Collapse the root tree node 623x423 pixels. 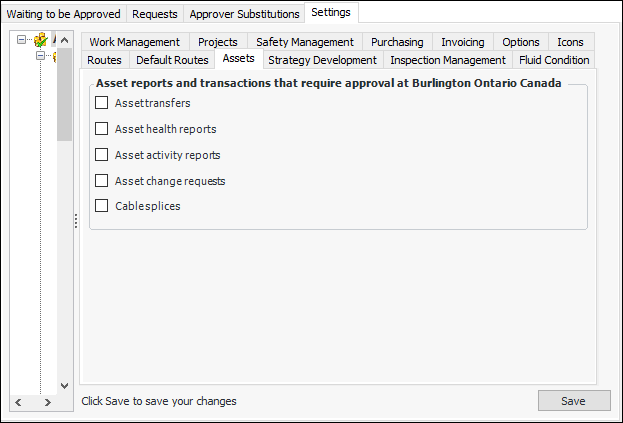[22, 41]
